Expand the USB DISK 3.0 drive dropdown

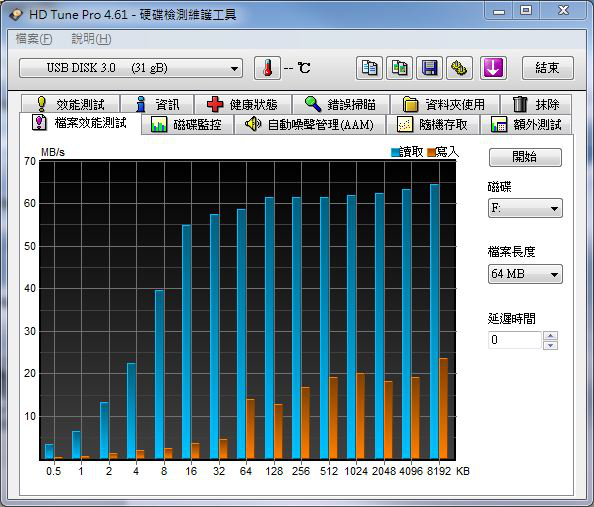click(131, 68)
